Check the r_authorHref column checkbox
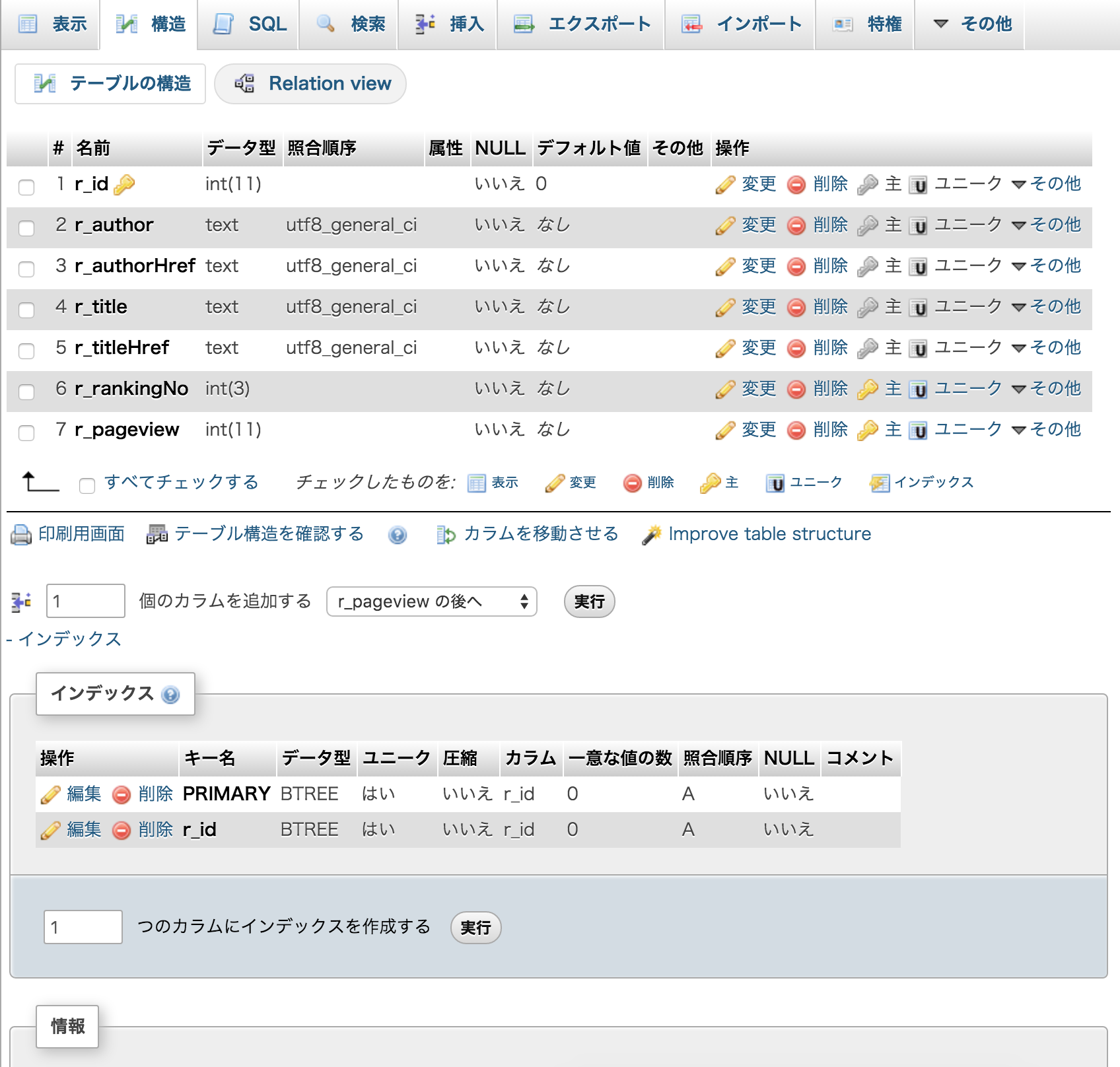1120x1067 pixels. [26, 269]
